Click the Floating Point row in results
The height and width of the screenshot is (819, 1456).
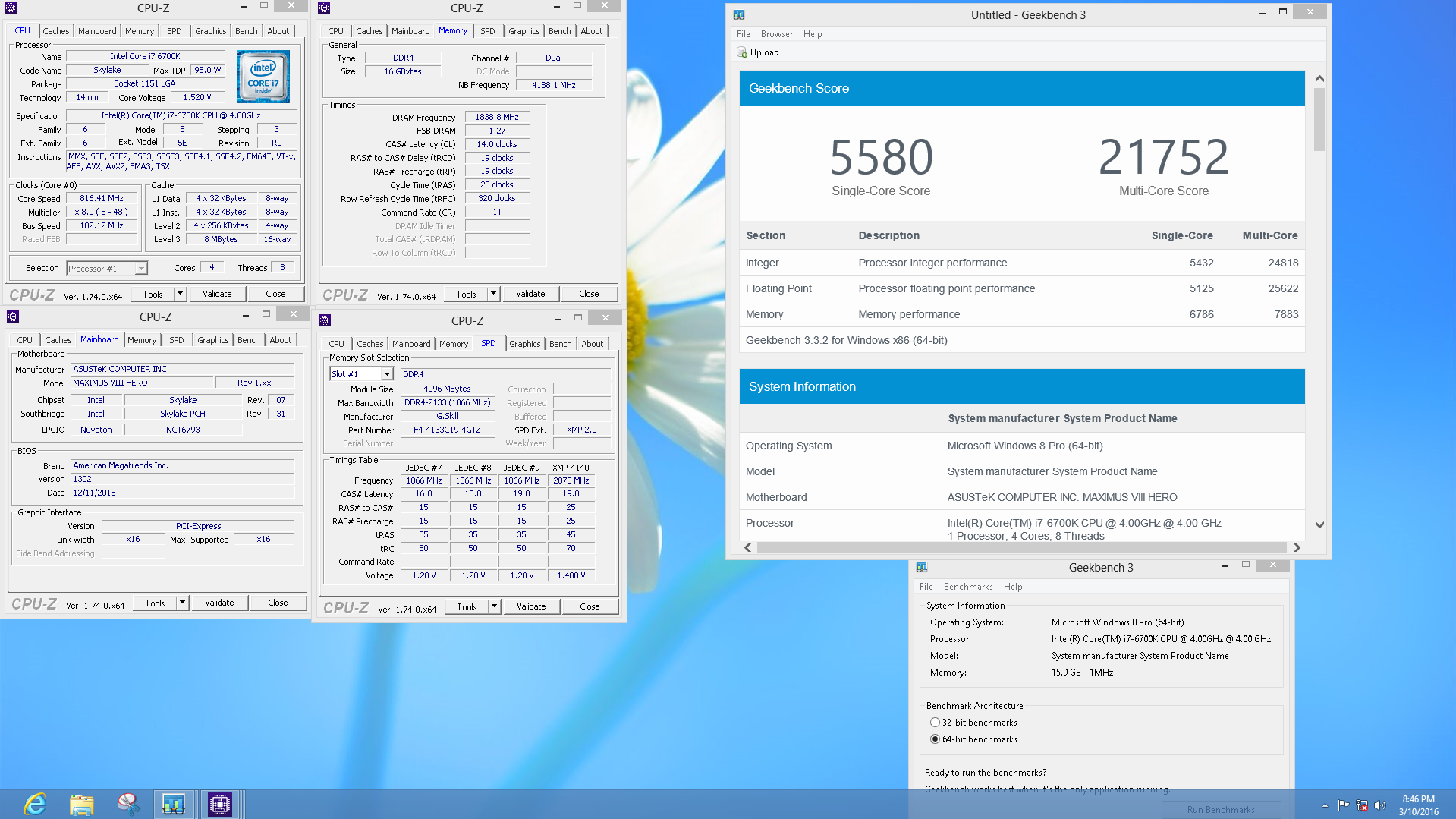[1021, 288]
